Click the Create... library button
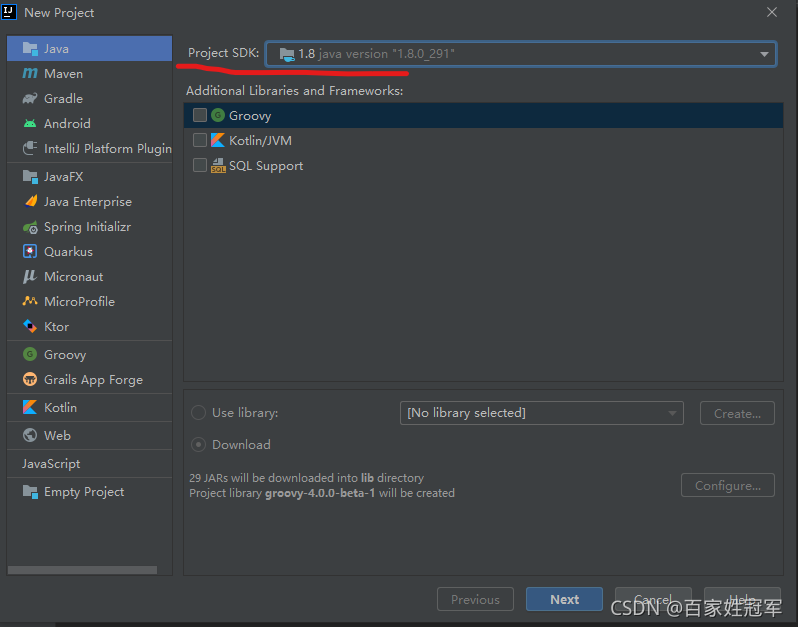Screen dimensions: 798x627 point(737,413)
